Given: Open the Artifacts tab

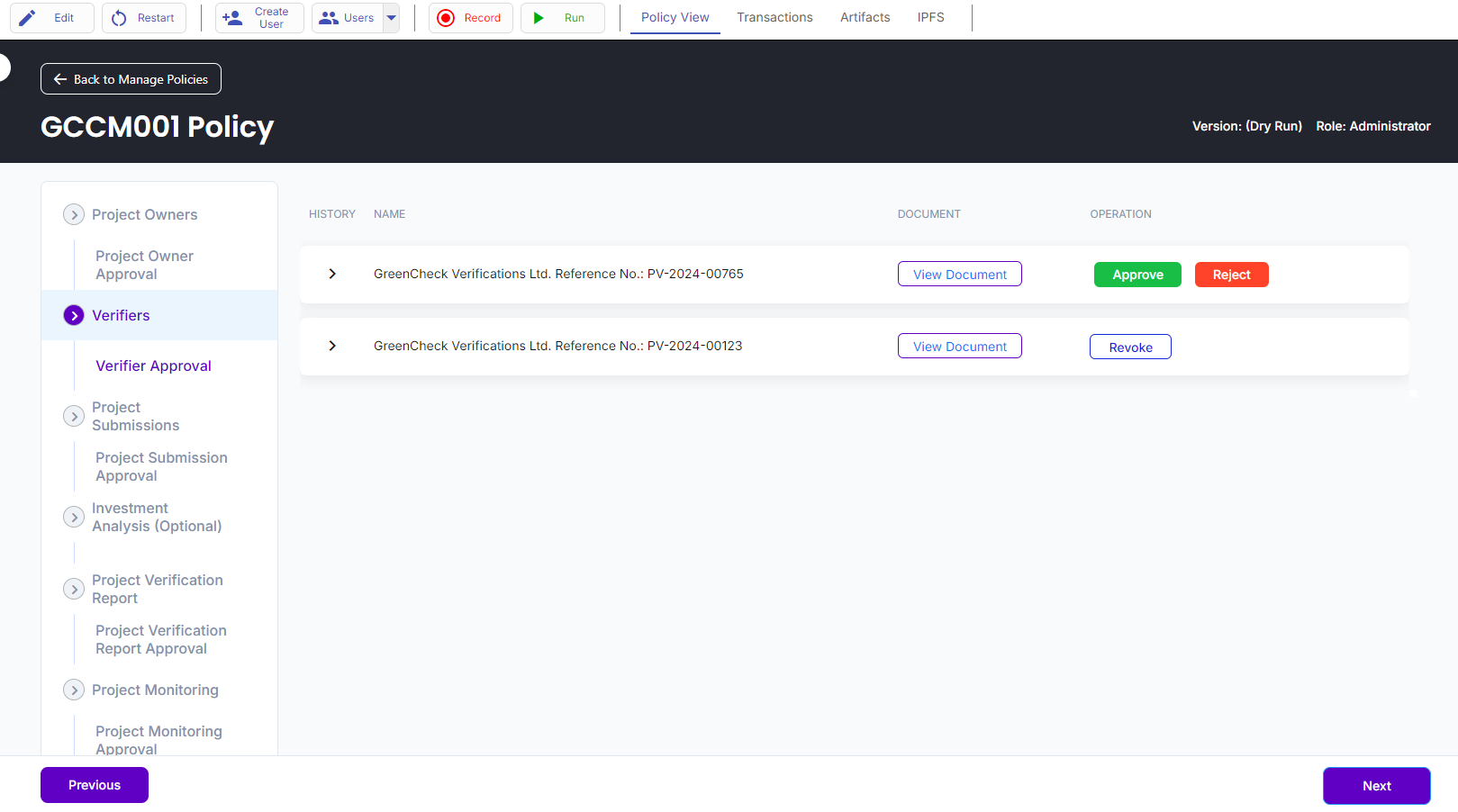Looking at the screenshot, I should 865,17.
